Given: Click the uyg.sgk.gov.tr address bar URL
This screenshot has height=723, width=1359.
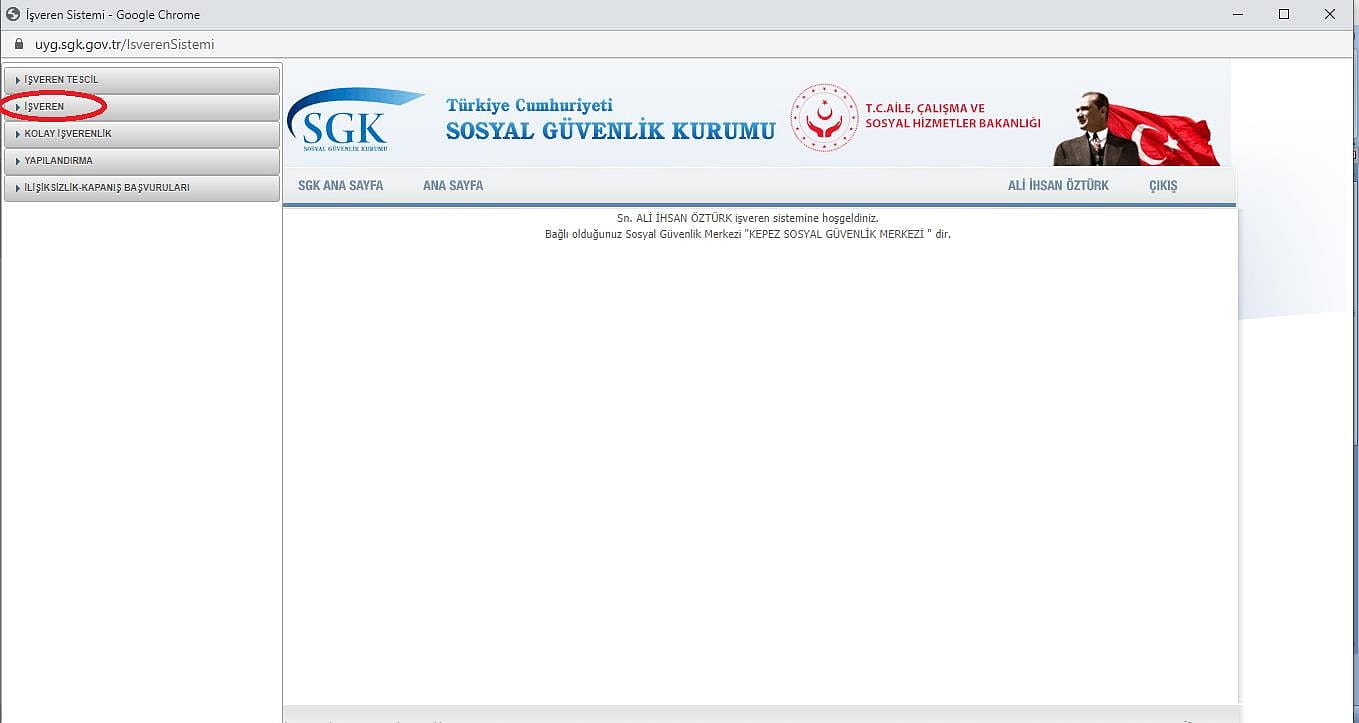Looking at the screenshot, I should click(125, 44).
